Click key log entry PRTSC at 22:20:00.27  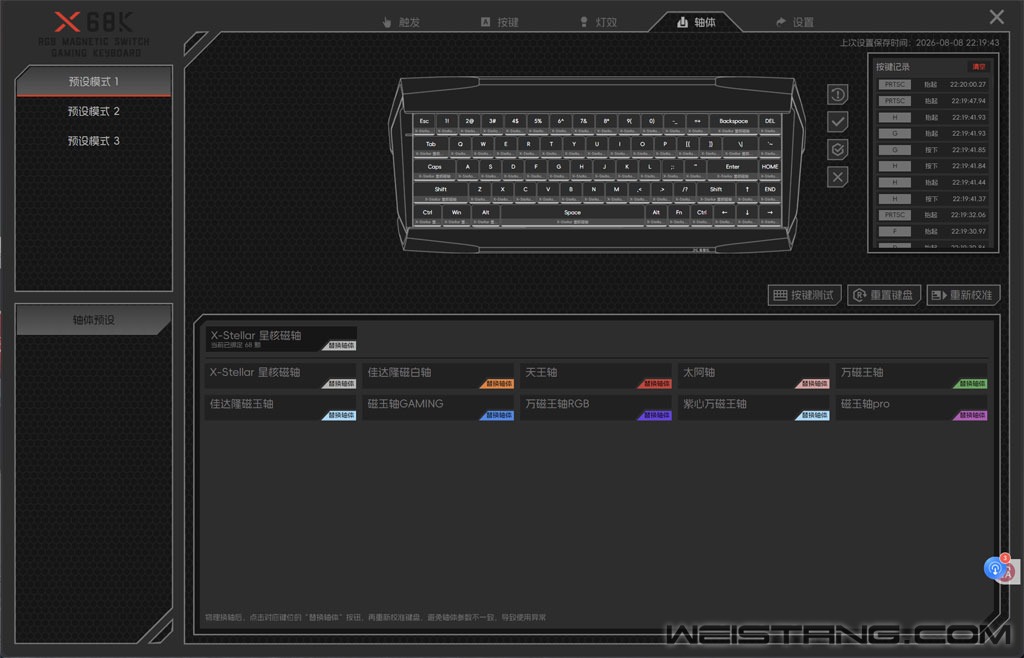(933, 84)
